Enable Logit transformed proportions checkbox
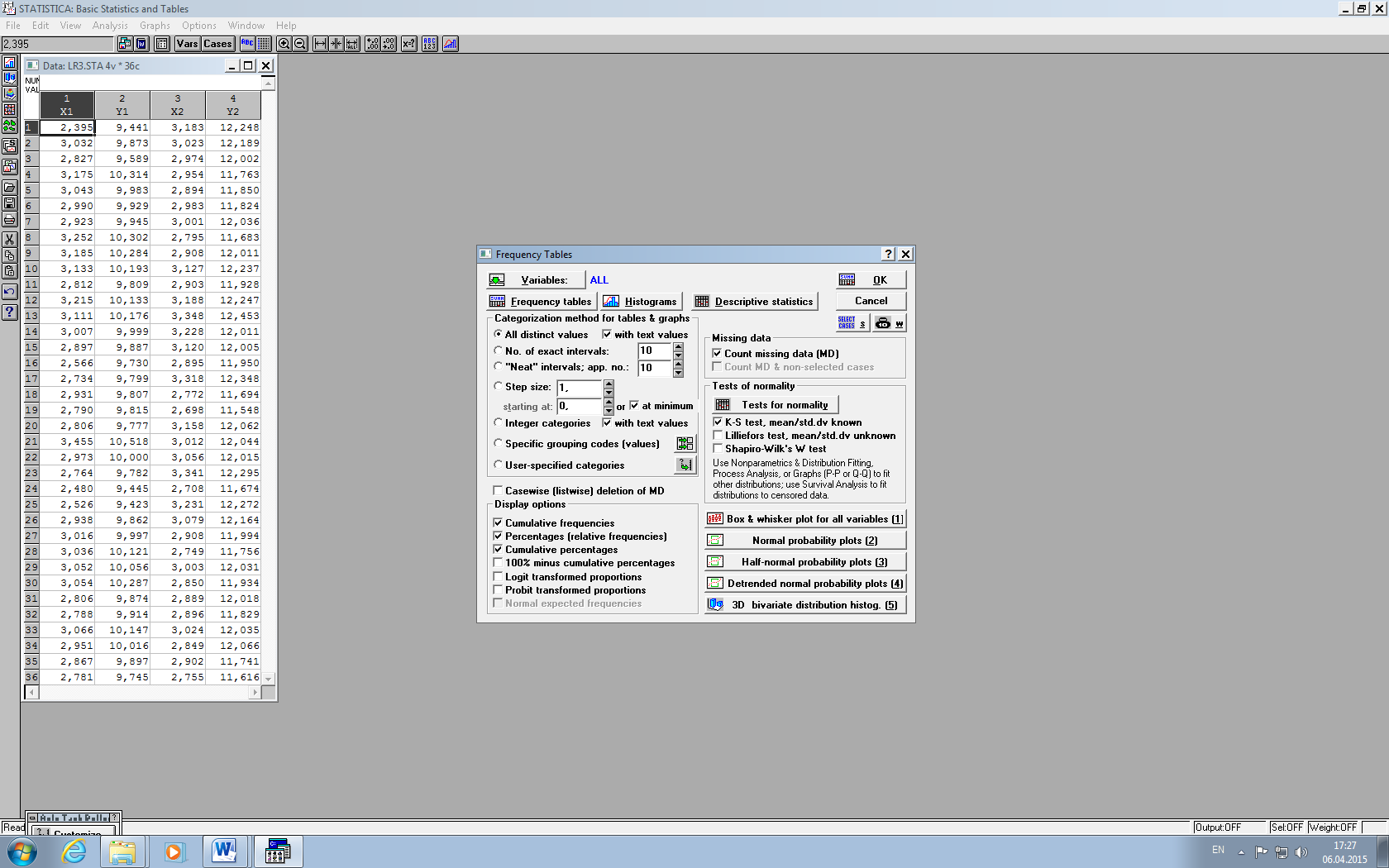Viewport: 1389px width, 868px height. [498, 576]
